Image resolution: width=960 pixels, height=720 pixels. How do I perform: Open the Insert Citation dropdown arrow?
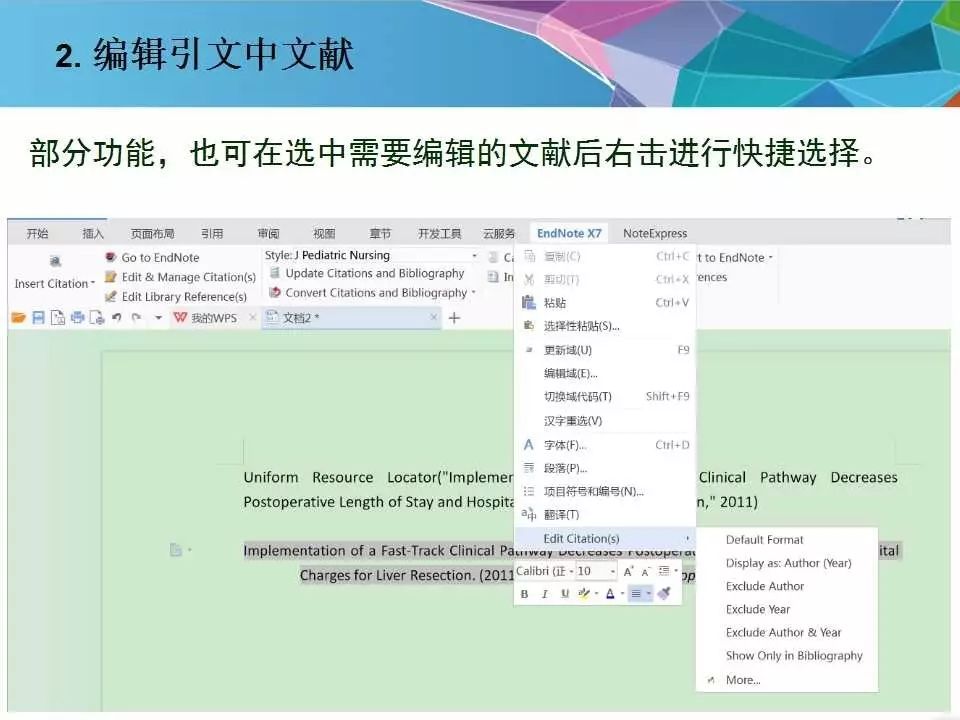click(93, 283)
